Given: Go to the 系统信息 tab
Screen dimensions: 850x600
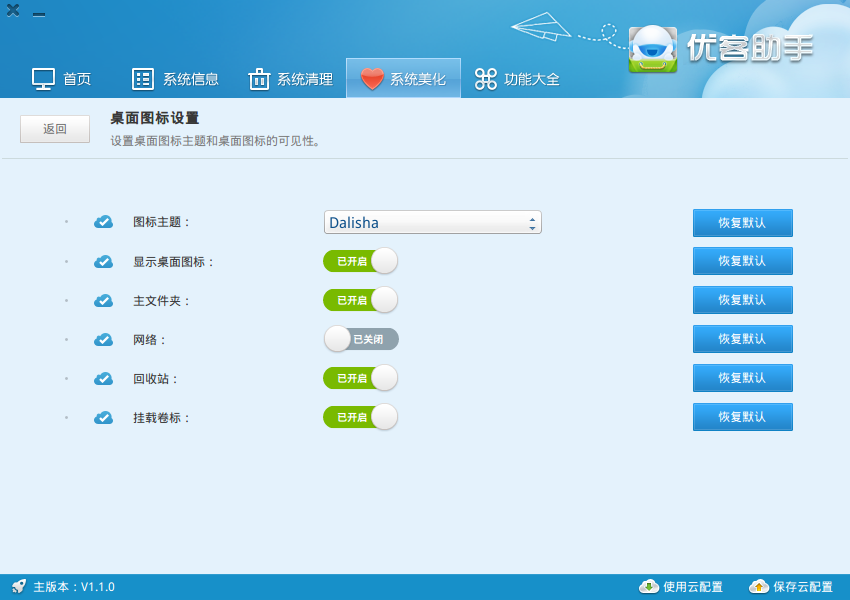Looking at the screenshot, I should [176, 79].
